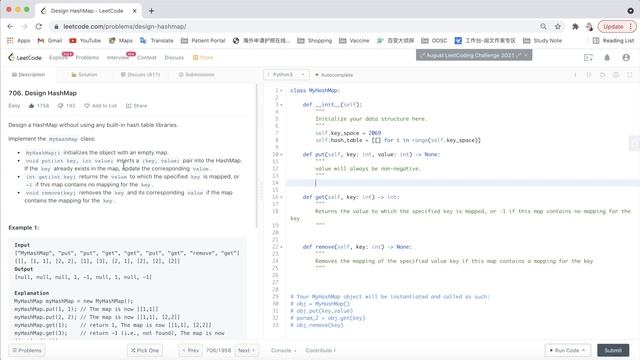
Task: Click the Share button
Action: [x=136, y=106]
